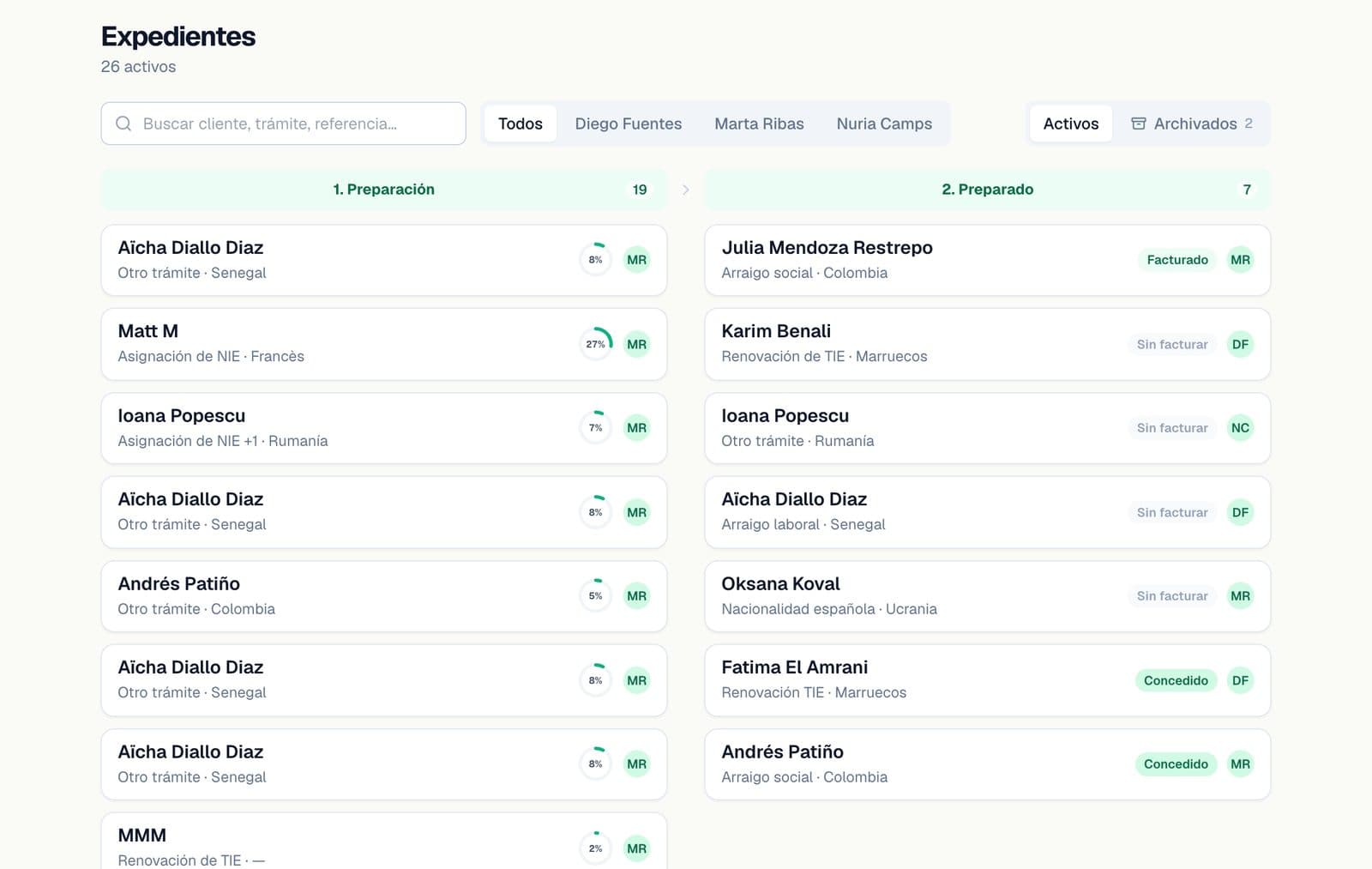Image resolution: width=1372 pixels, height=869 pixels.
Task: Filter by Nuria Camps
Action: 884,124
